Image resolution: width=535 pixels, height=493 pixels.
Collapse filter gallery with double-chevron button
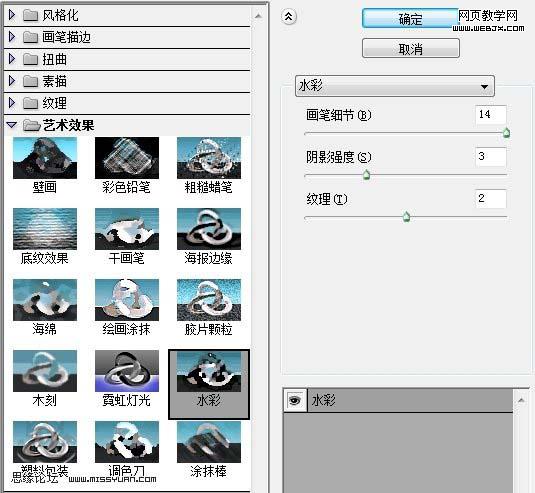(x=289, y=16)
